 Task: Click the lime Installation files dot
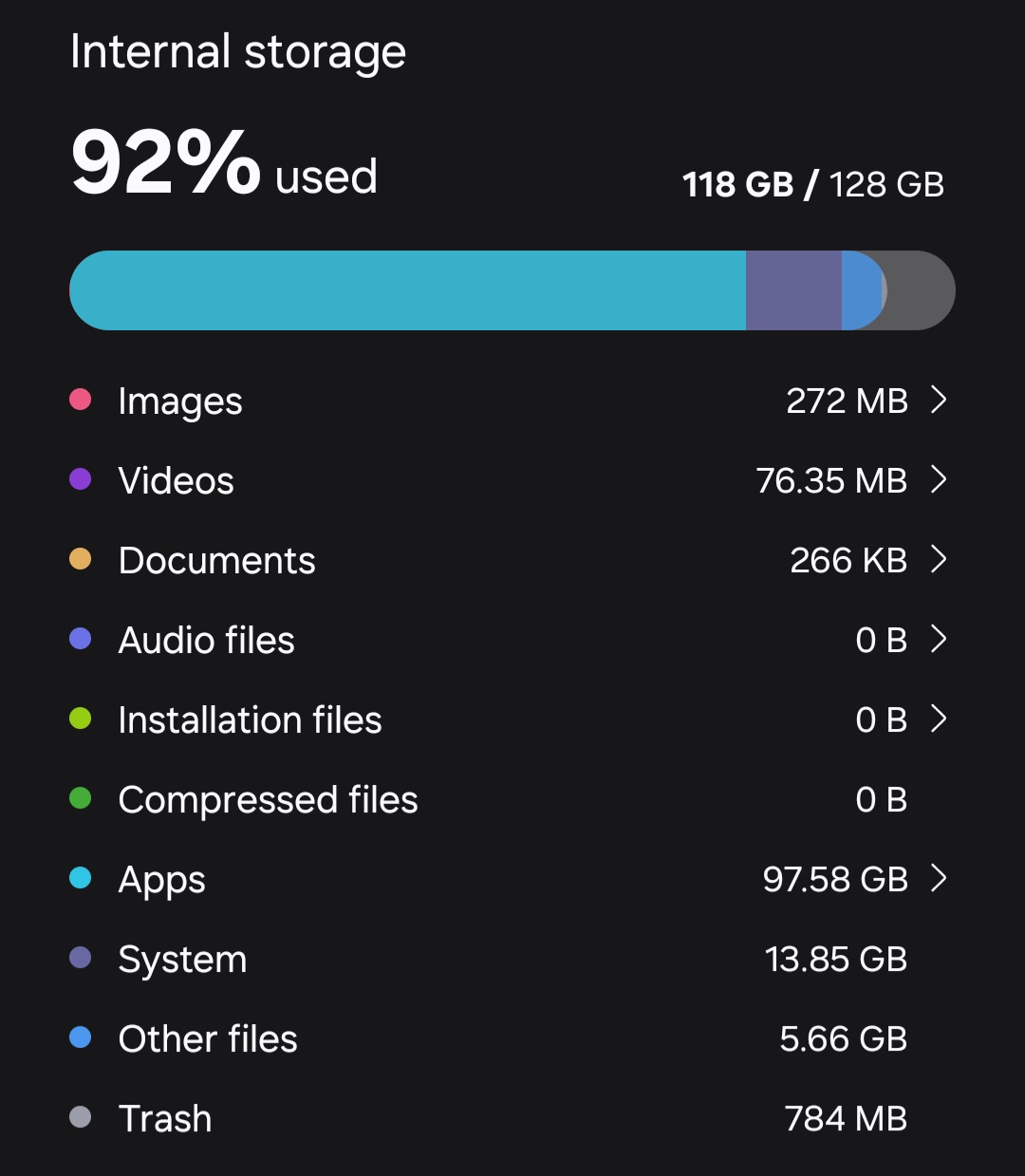tap(81, 719)
